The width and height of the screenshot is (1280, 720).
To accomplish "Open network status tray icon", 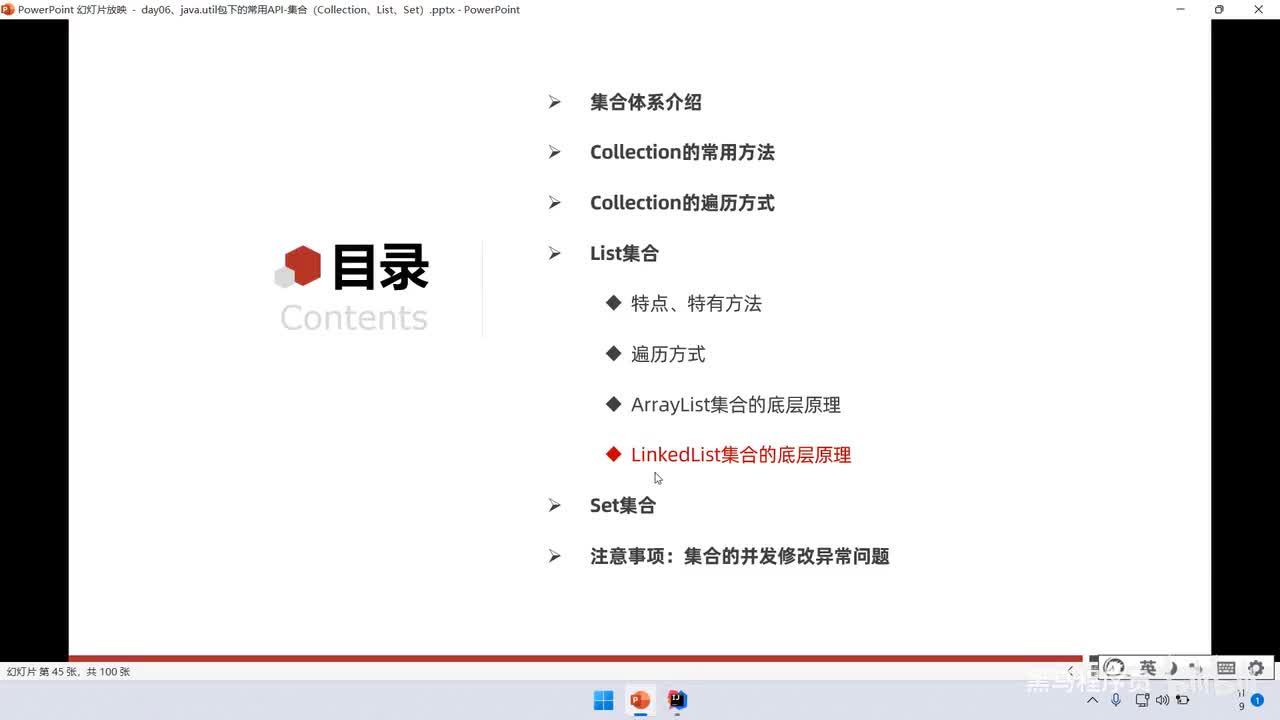I will coord(1141,700).
